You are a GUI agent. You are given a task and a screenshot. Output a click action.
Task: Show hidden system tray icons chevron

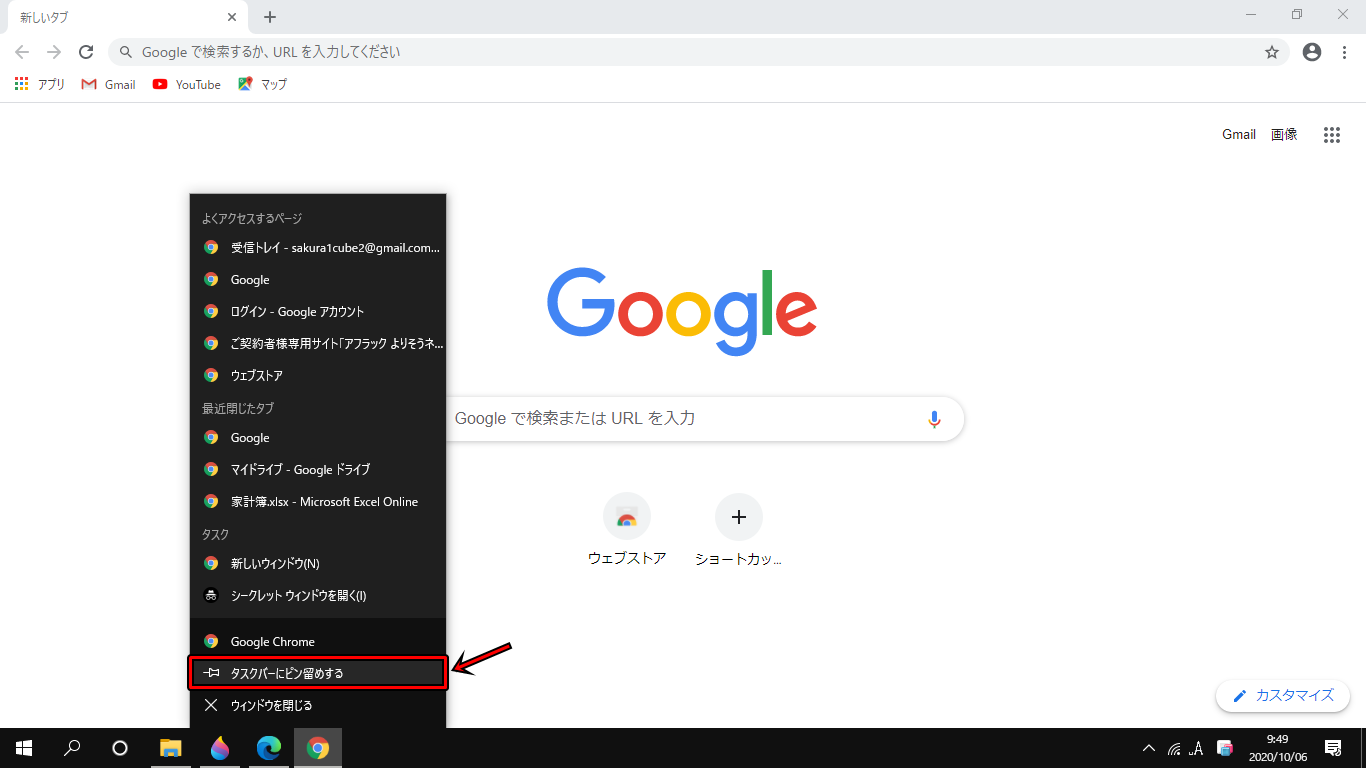click(x=1148, y=748)
